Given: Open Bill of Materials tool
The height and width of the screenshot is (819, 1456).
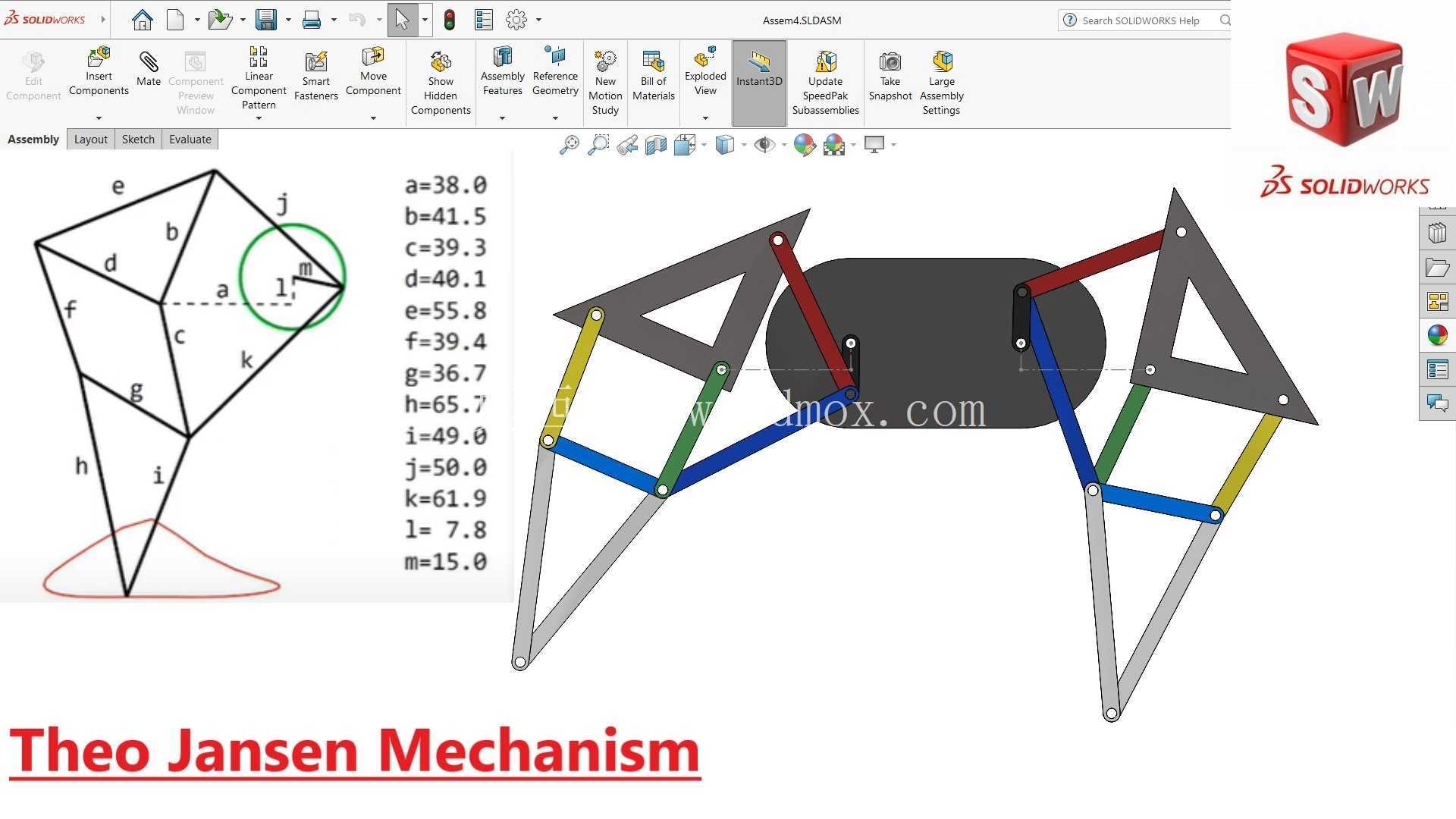Looking at the screenshot, I should point(654,77).
